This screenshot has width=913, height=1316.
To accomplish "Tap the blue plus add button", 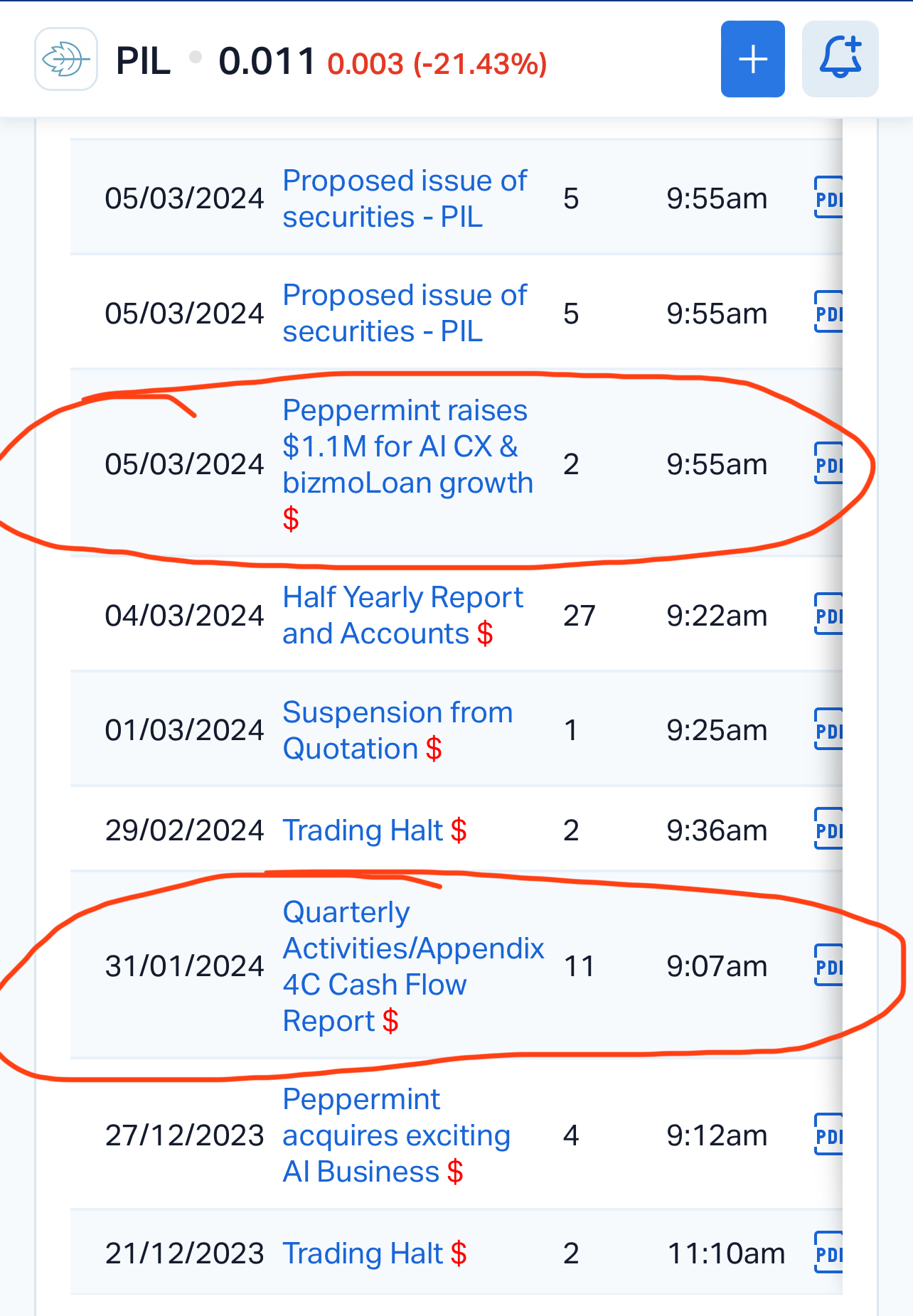I will (x=752, y=59).
